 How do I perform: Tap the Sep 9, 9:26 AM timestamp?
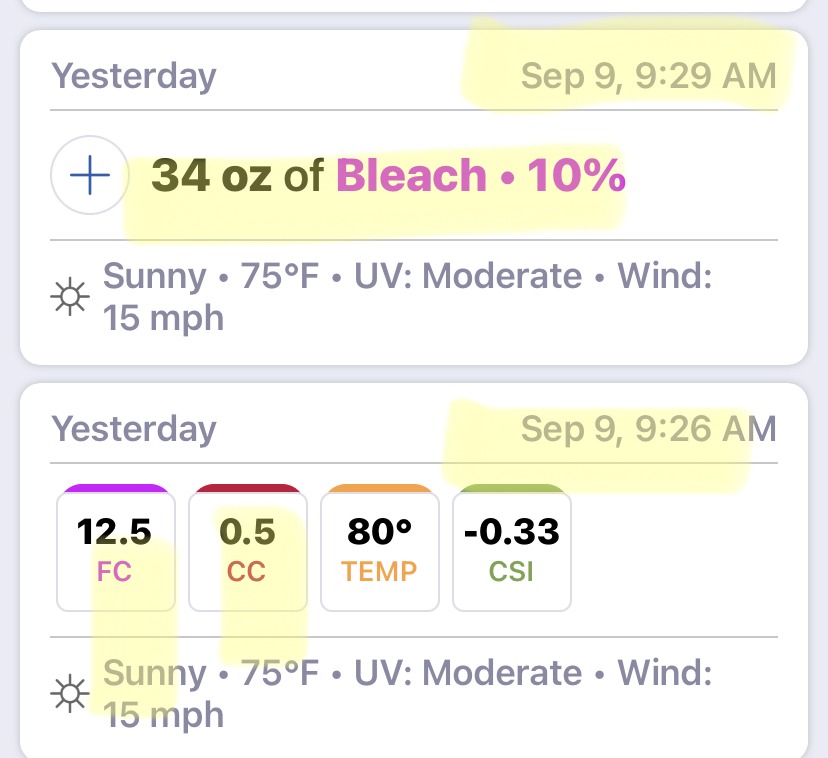(x=649, y=428)
